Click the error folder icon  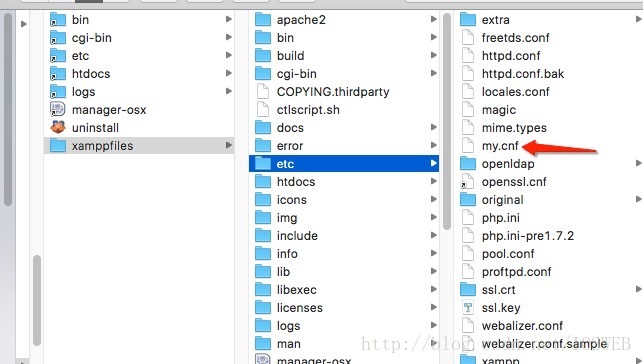pos(263,146)
